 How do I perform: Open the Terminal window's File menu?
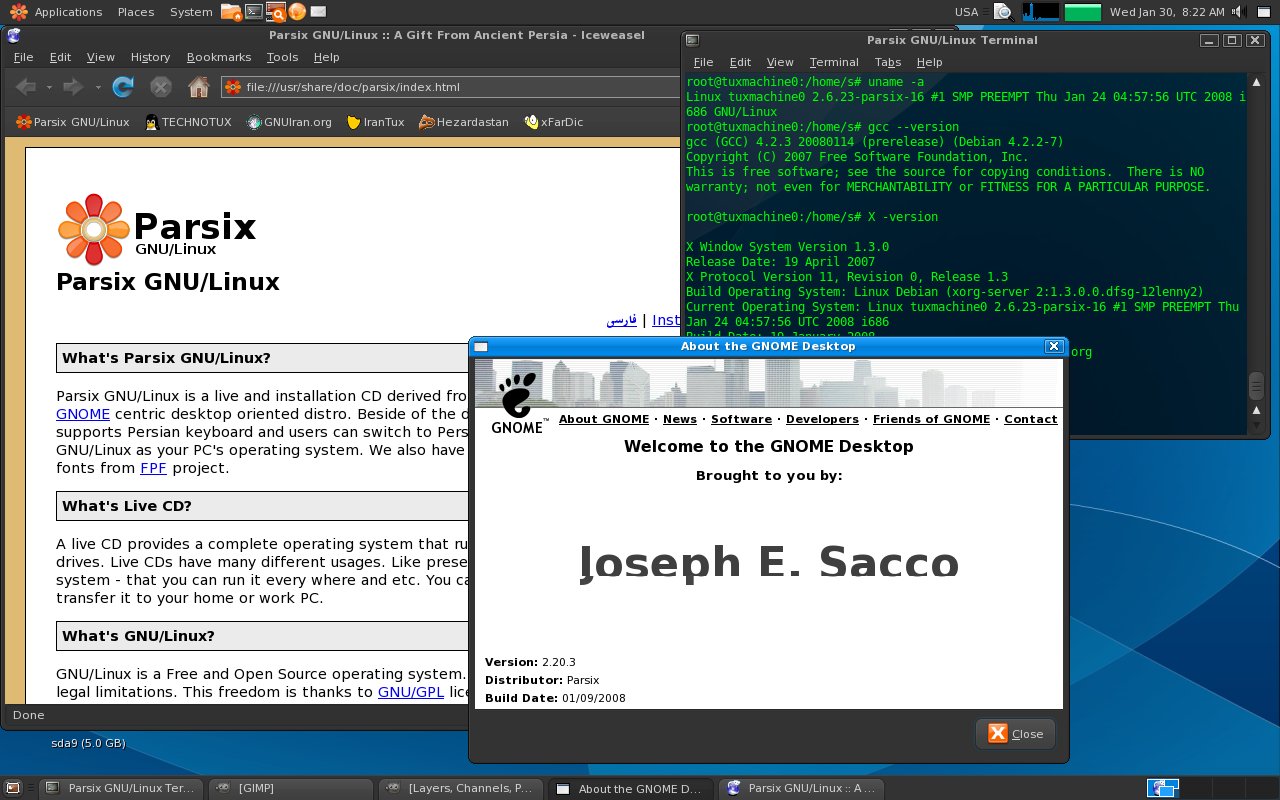tap(703, 62)
